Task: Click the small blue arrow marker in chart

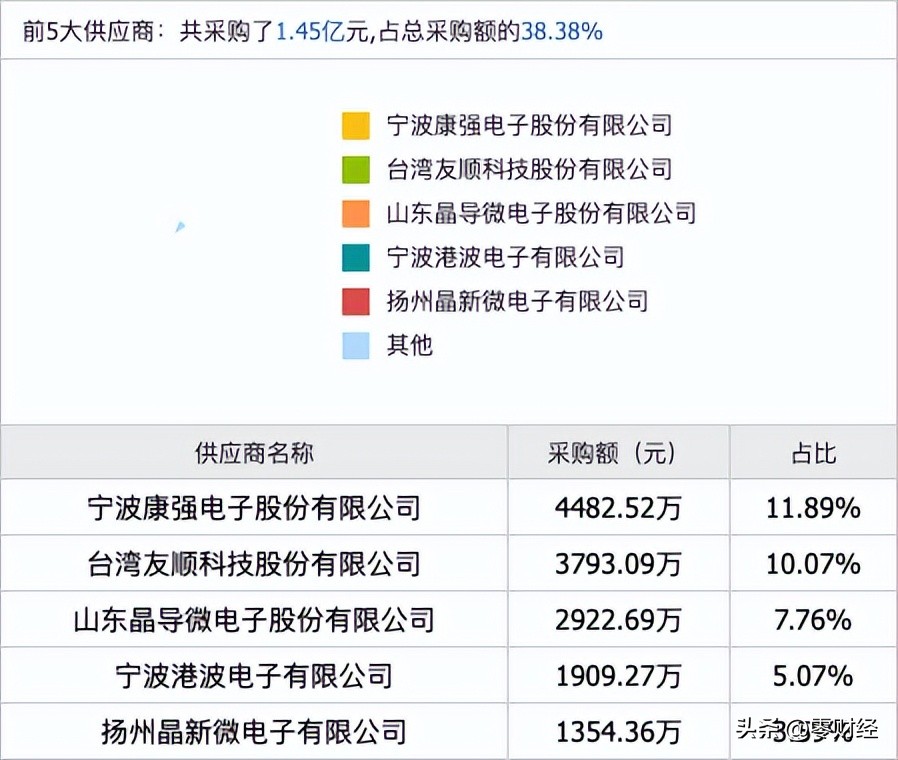Action: 180,226
